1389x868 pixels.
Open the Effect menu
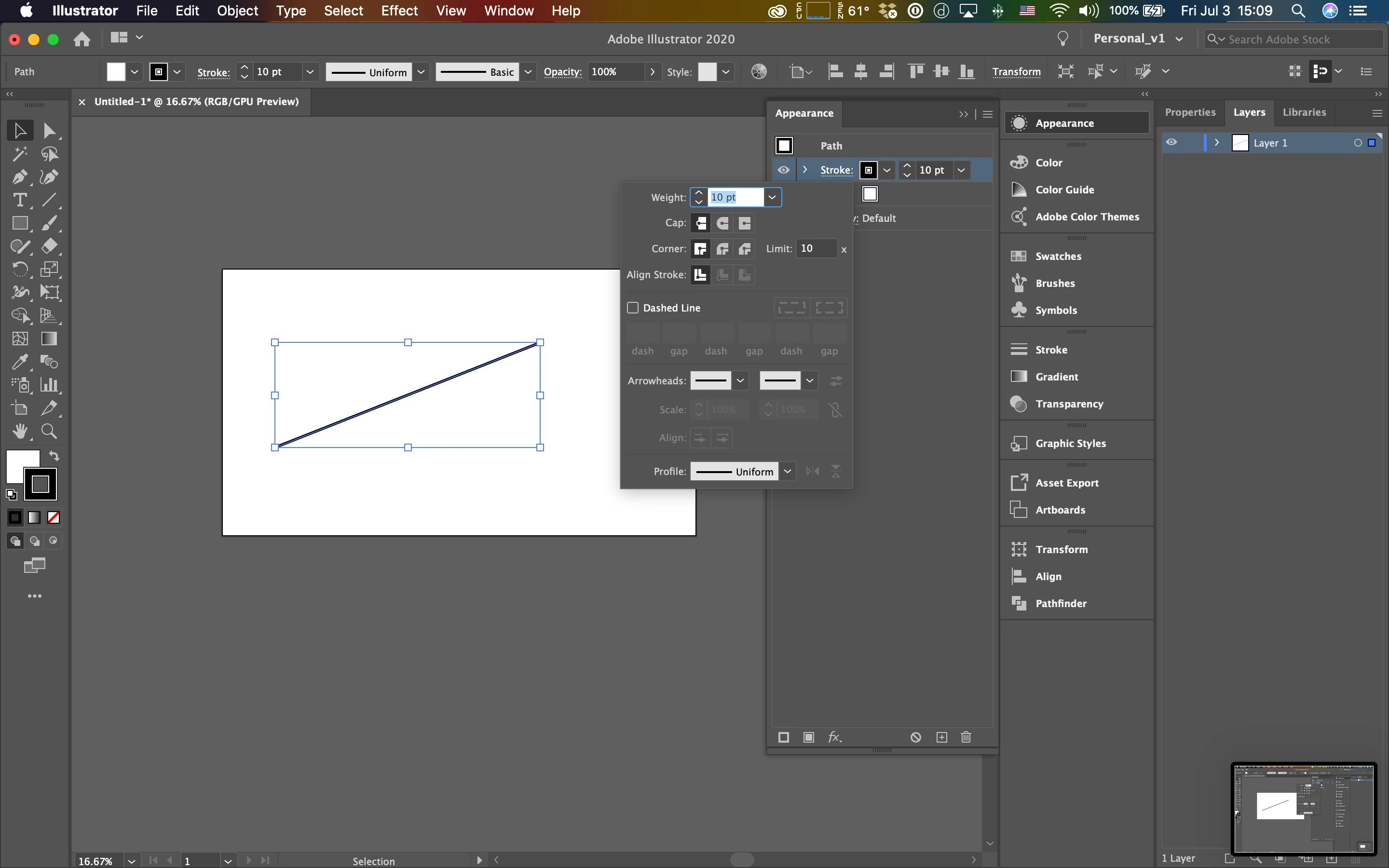coord(399,10)
